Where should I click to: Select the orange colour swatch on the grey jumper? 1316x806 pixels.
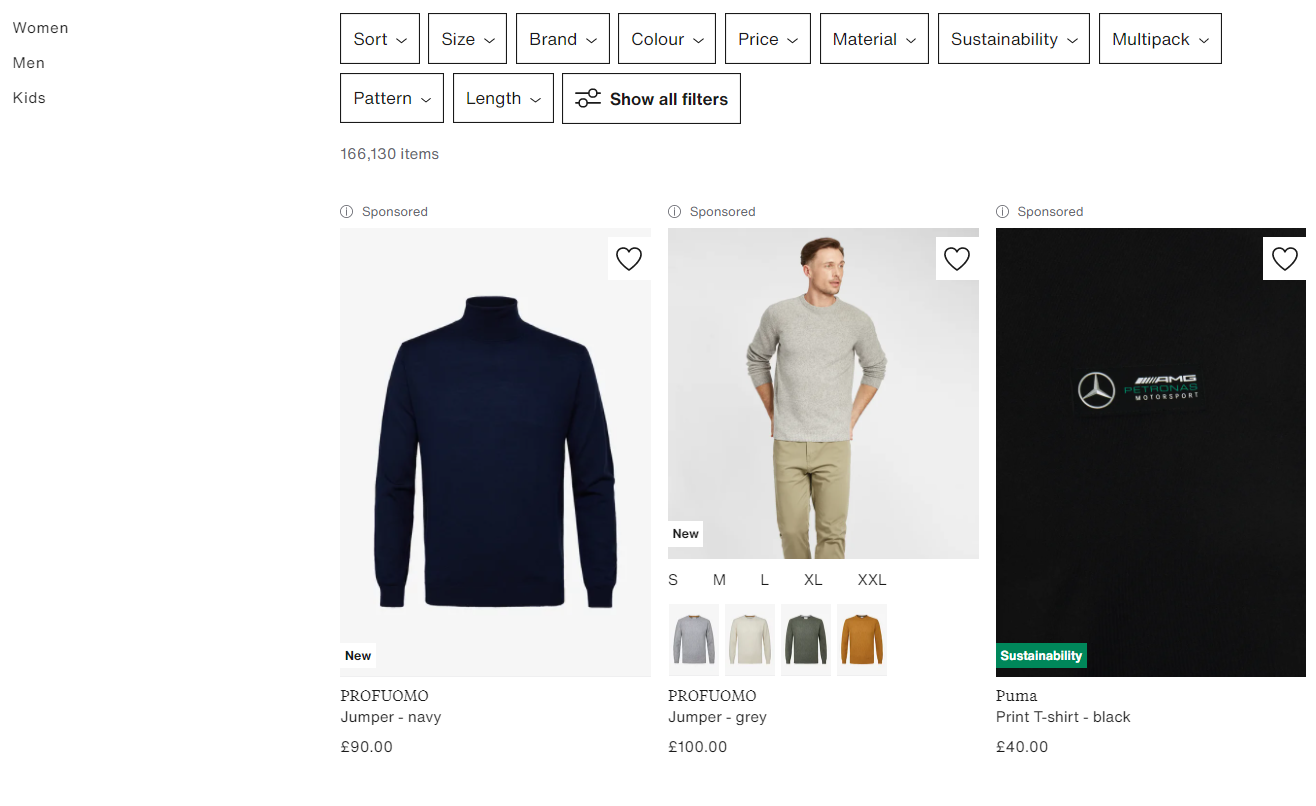[861, 639]
